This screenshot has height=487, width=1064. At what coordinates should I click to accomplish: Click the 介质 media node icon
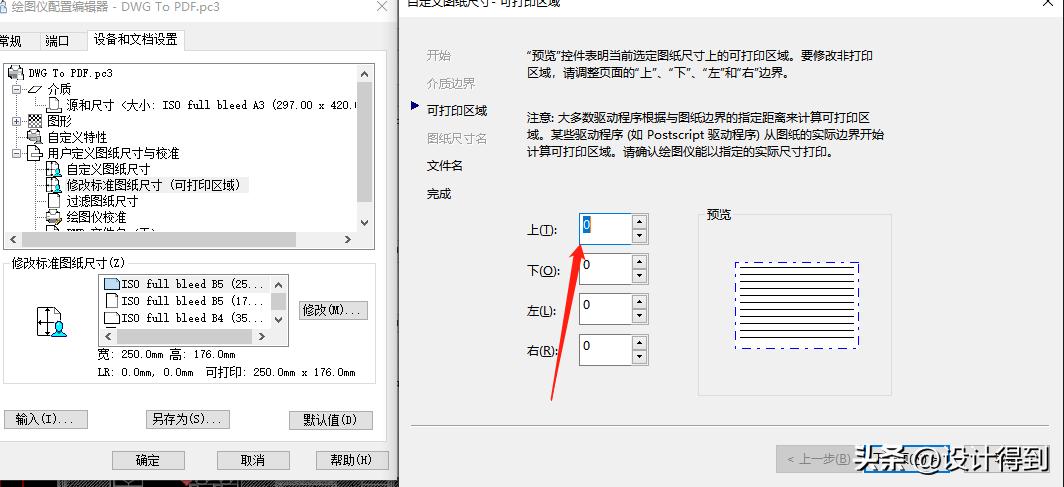tap(34, 89)
